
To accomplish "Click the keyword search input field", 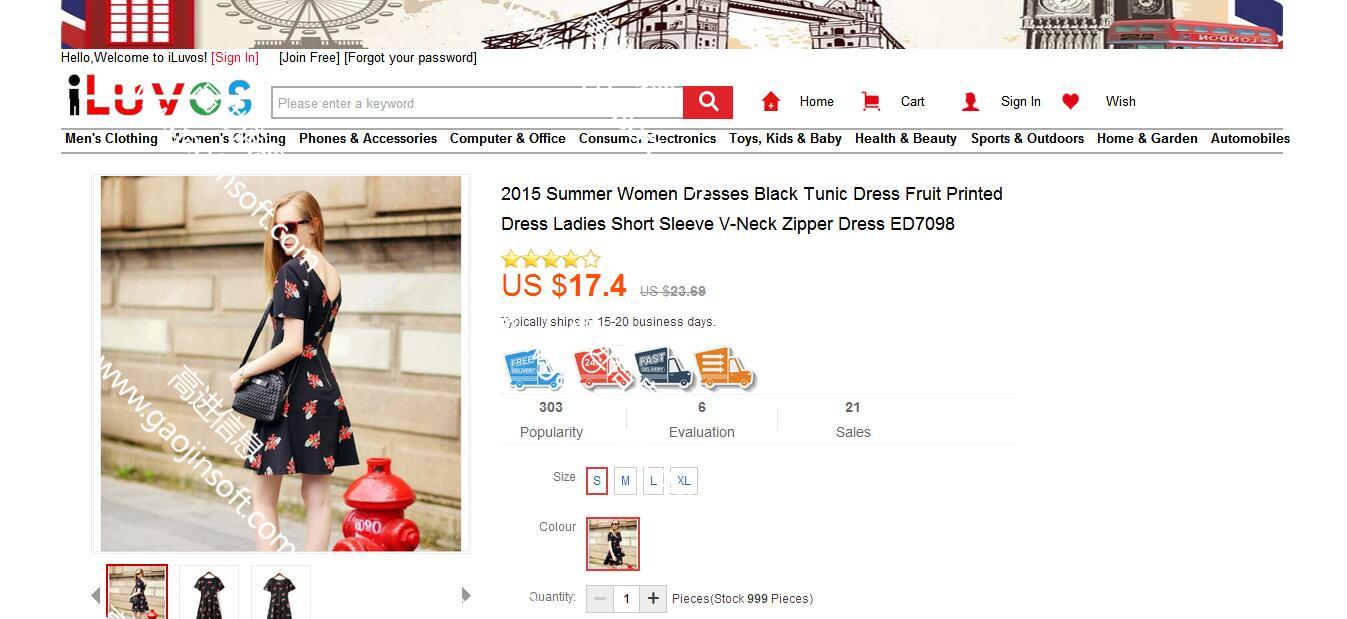I will pyautogui.click(x=478, y=103).
